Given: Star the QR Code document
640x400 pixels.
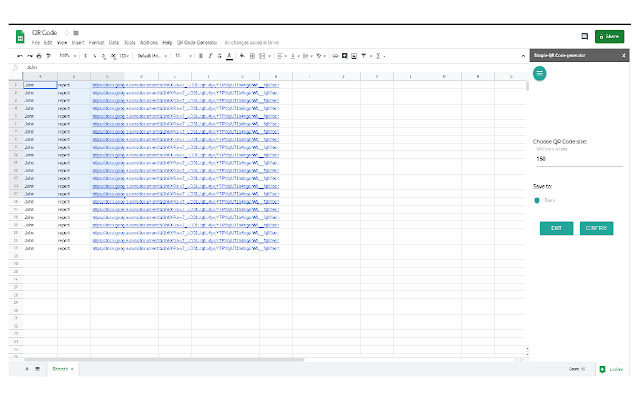Looking at the screenshot, I should pyautogui.click(x=67, y=34).
